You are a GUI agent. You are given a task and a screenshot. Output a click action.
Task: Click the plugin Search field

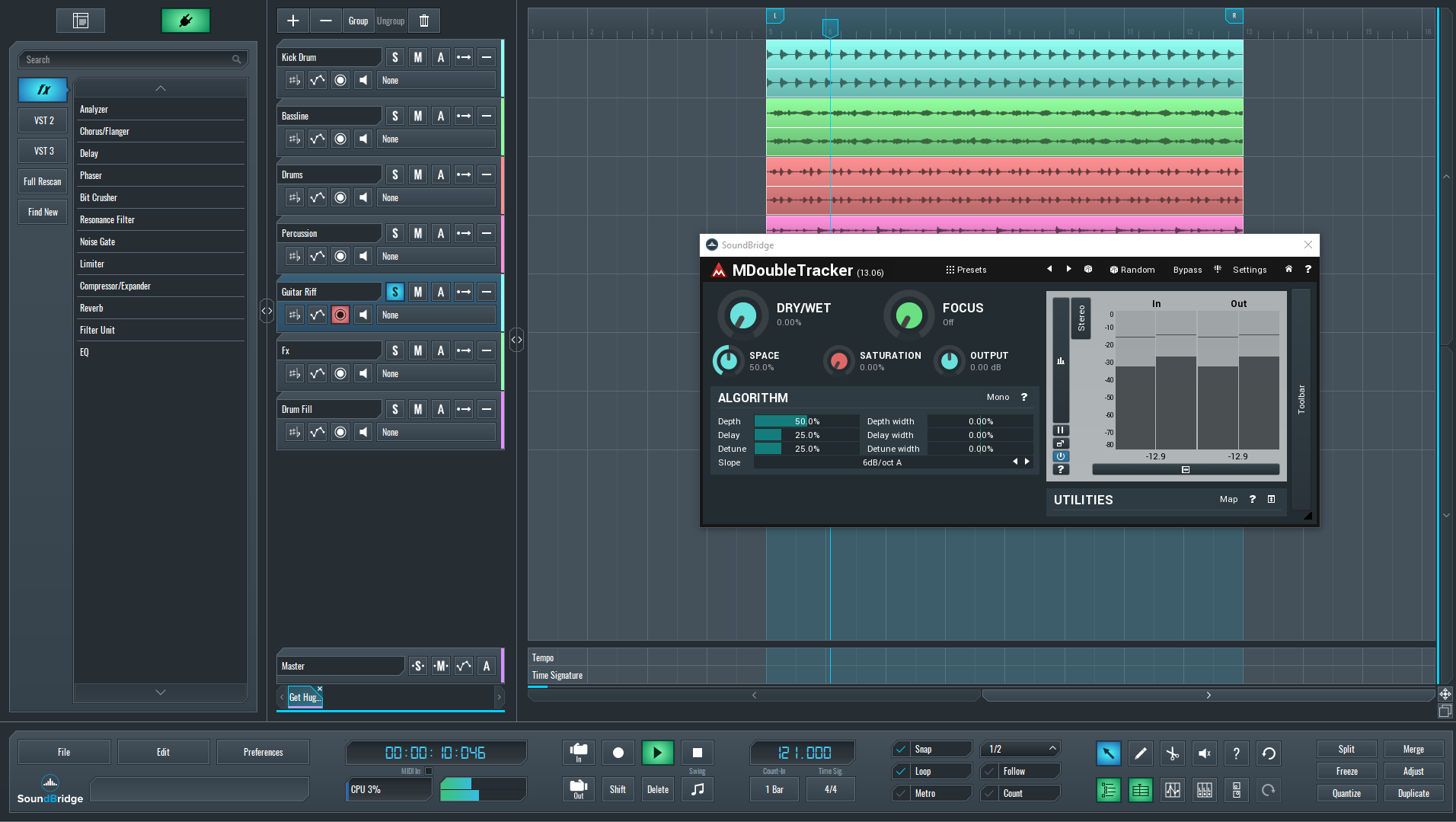(x=133, y=59)
